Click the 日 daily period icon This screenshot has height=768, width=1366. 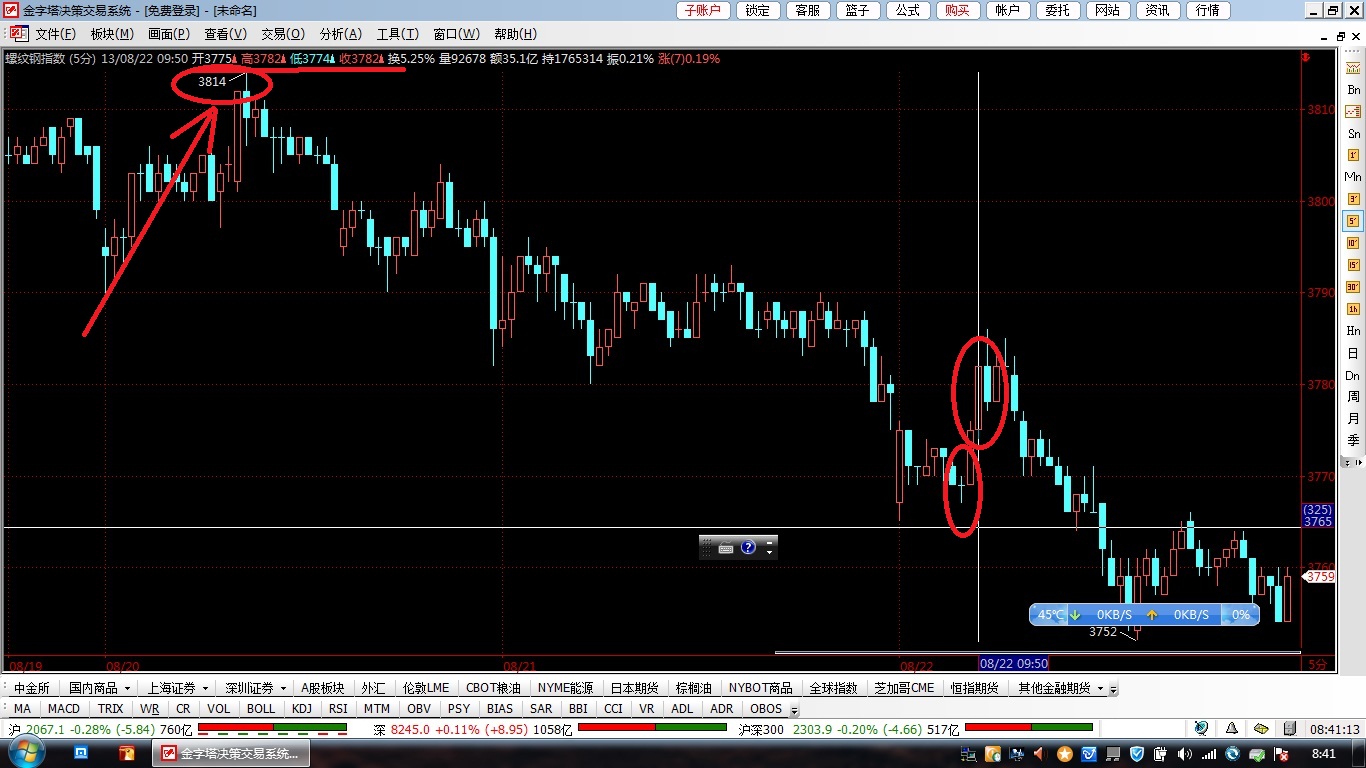(1353, 353)
